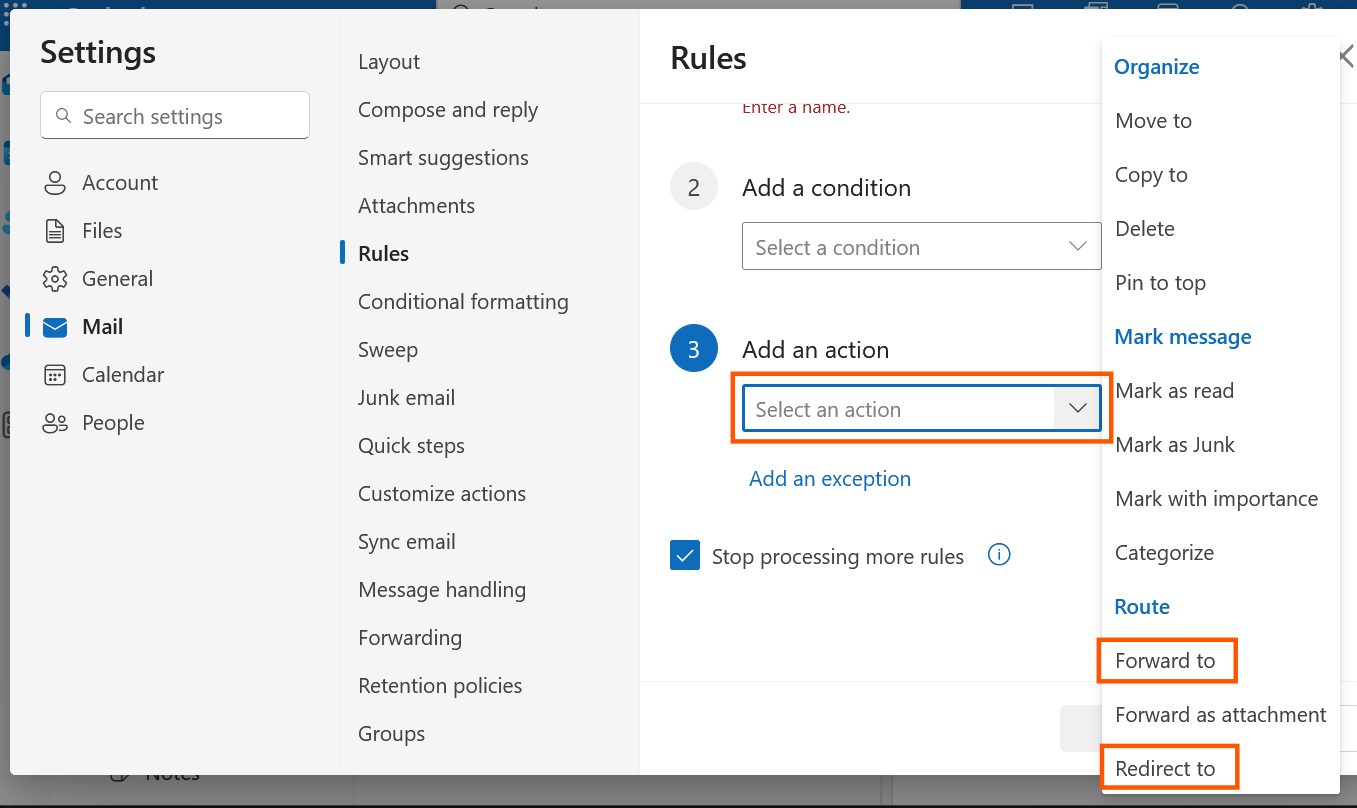The width and height of the screenshot is (1357, 808).
Task: Open Junk email settings
Action: pos(406,398)
